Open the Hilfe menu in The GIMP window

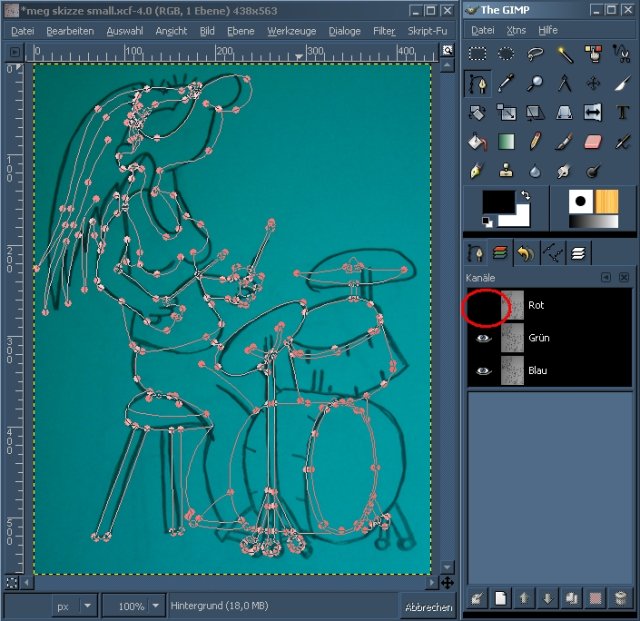[548, 30]
